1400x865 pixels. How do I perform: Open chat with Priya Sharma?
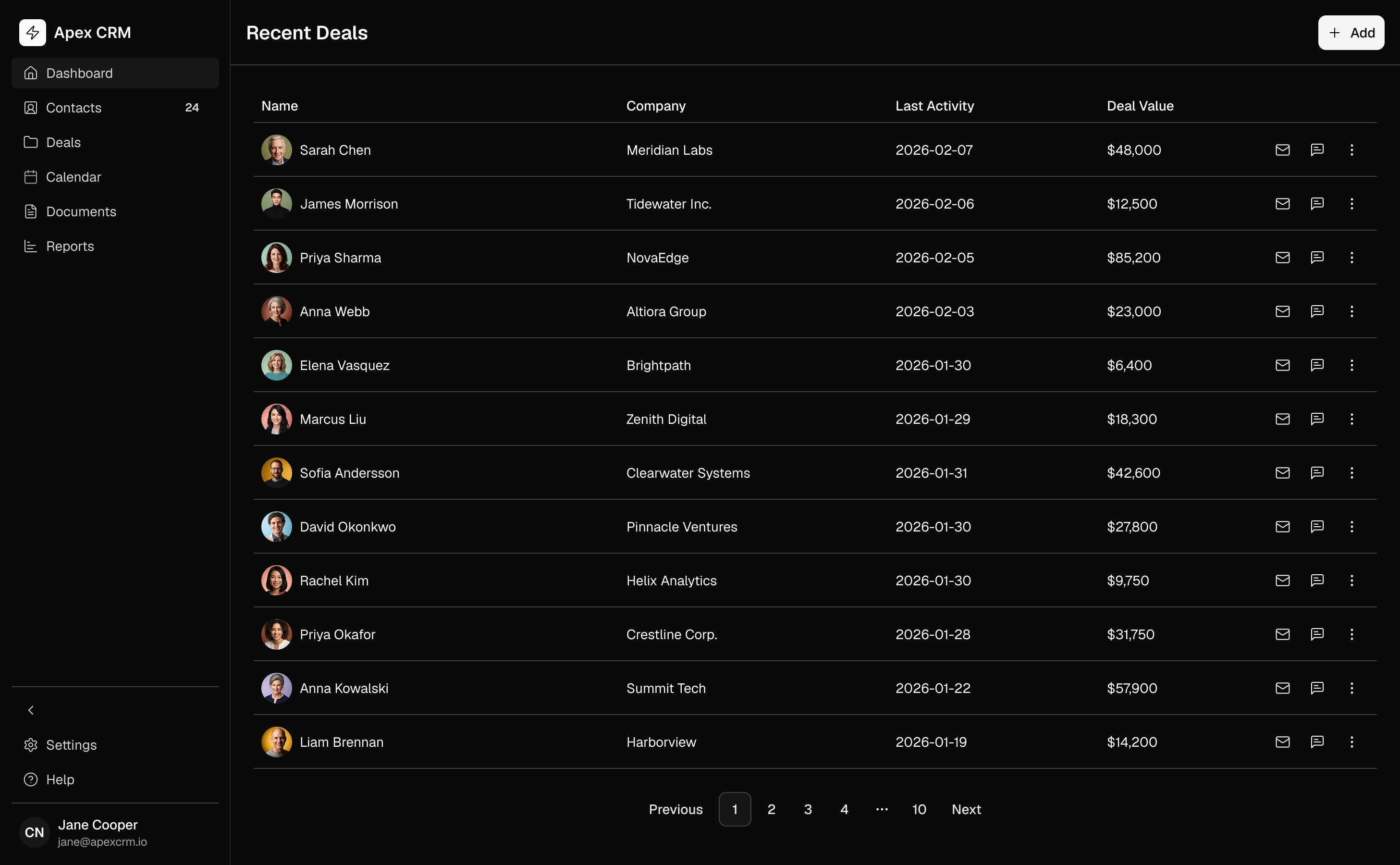(1317, 258)
